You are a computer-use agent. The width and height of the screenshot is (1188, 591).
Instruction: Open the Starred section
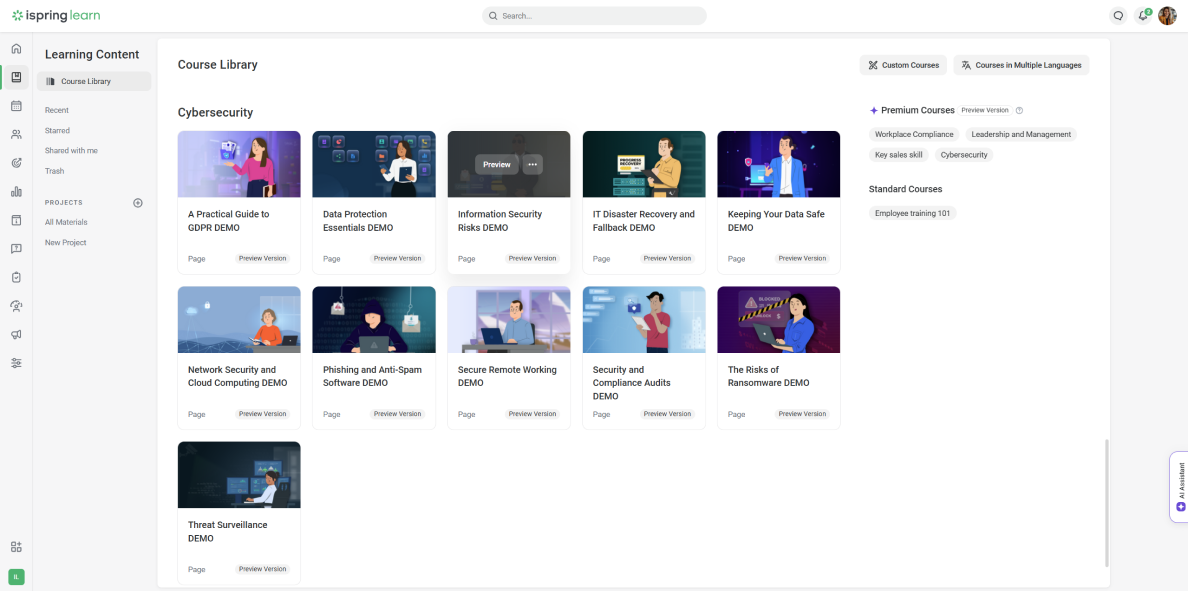coord(58,131)
